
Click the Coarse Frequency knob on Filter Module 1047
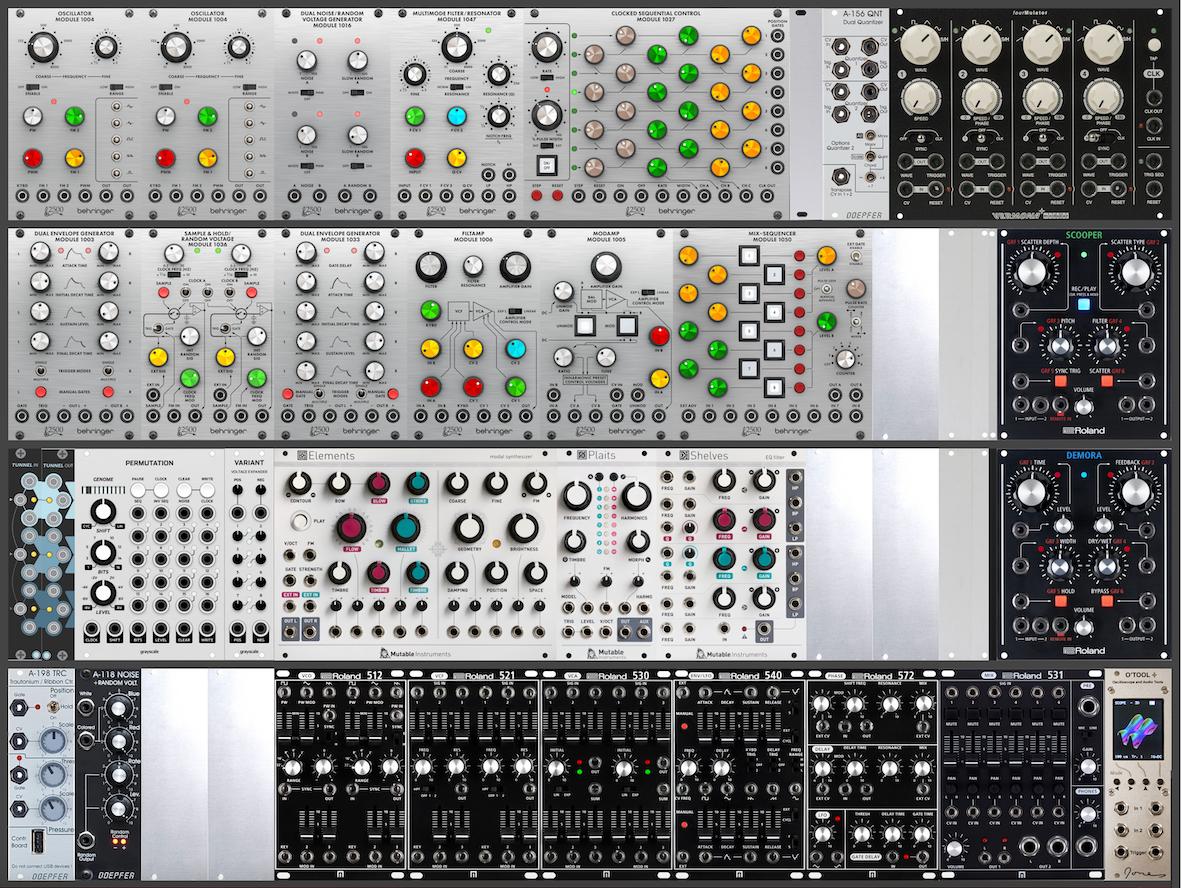coord(456,47)
